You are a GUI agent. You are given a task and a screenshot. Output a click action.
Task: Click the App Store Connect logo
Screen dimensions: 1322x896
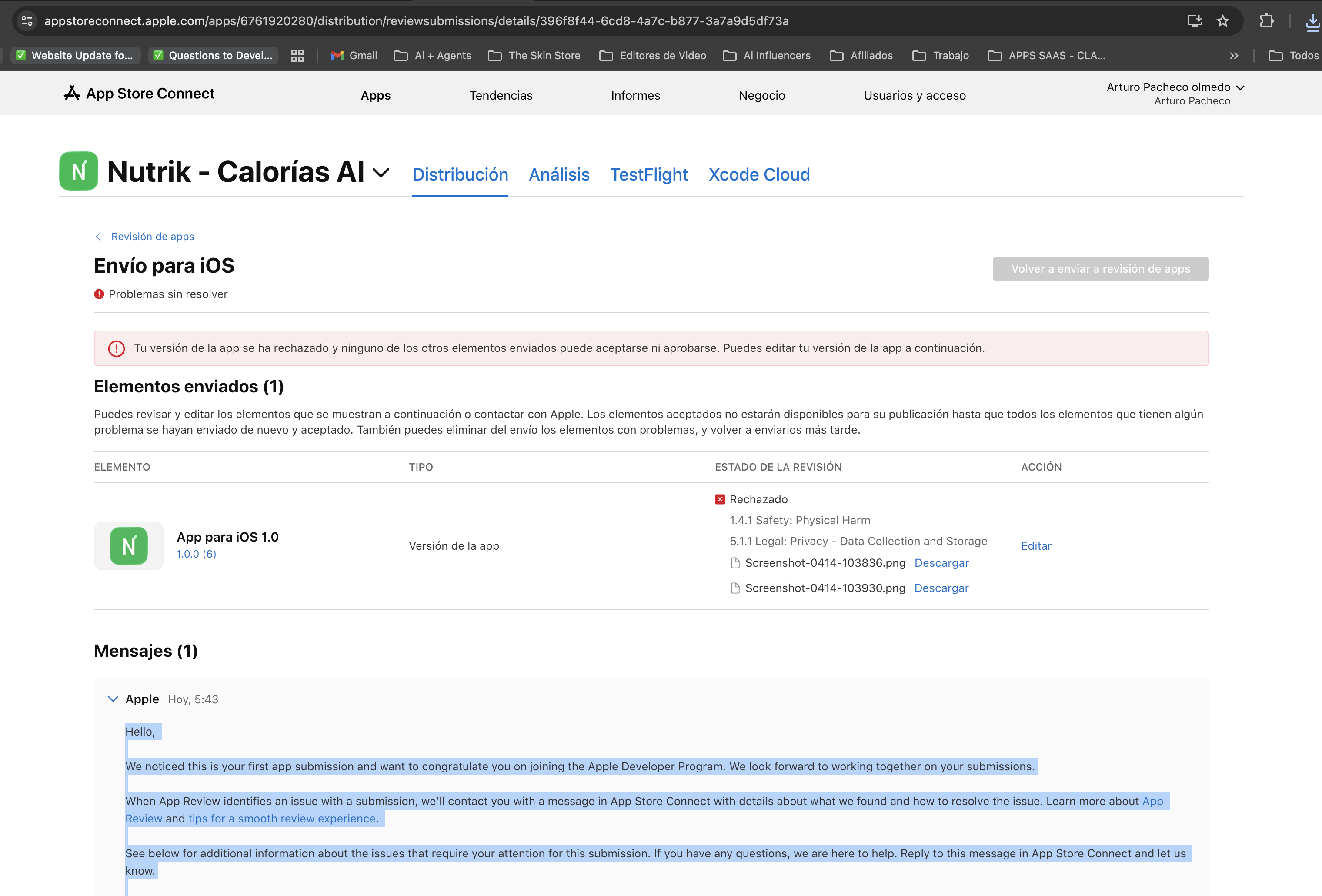click(x=139, y=94)
